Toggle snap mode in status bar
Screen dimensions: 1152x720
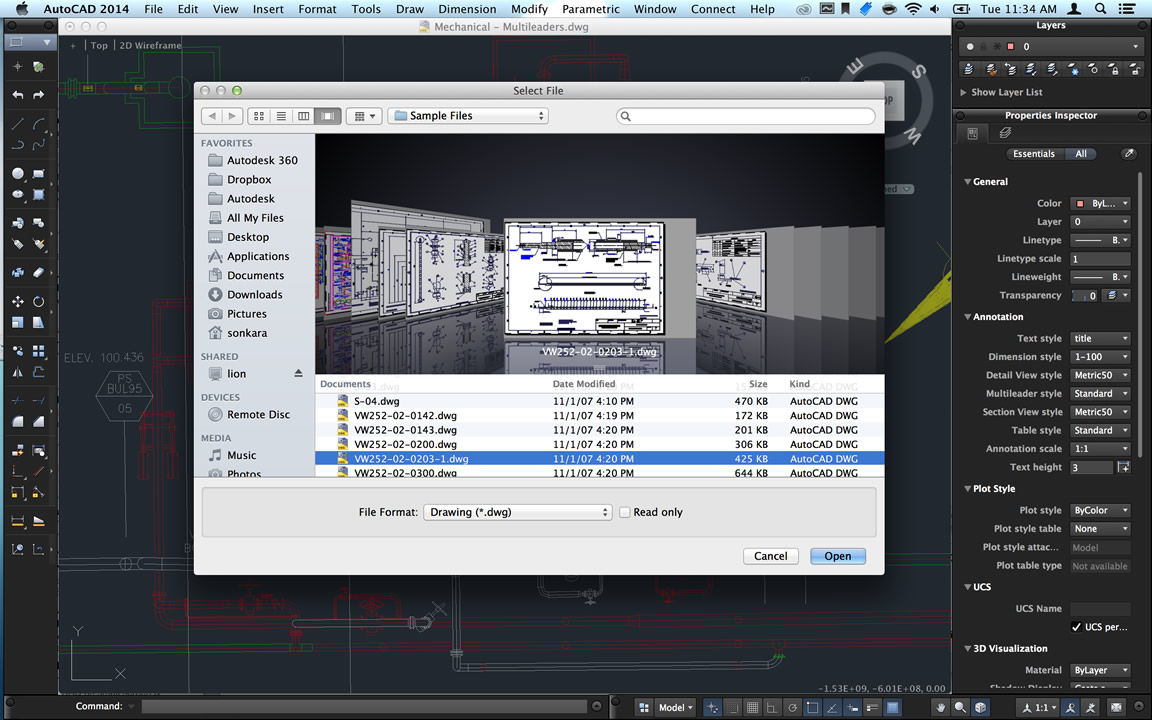pos(732,708)
